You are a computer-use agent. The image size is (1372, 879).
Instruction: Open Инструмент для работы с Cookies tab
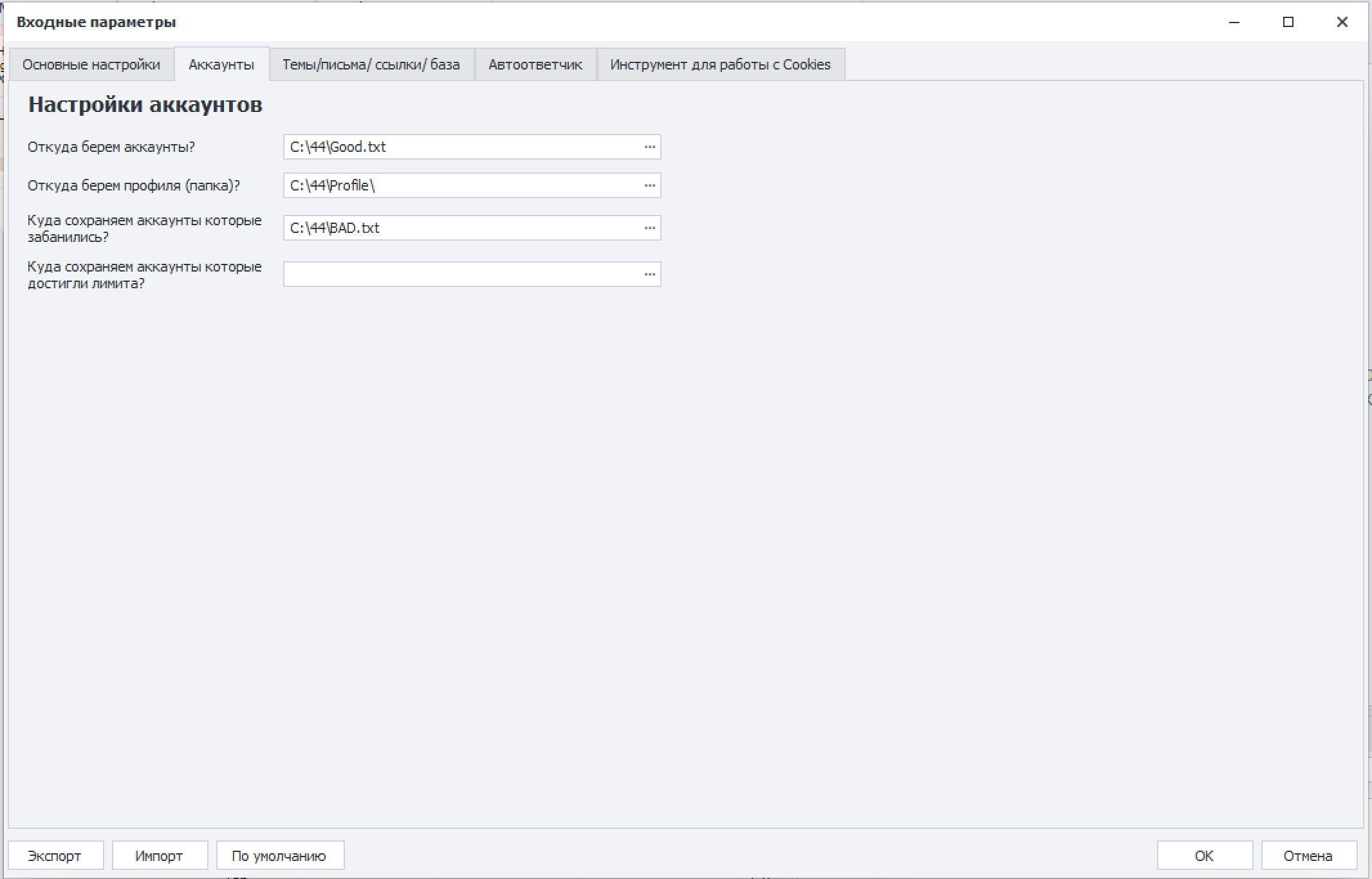(720, 64)
